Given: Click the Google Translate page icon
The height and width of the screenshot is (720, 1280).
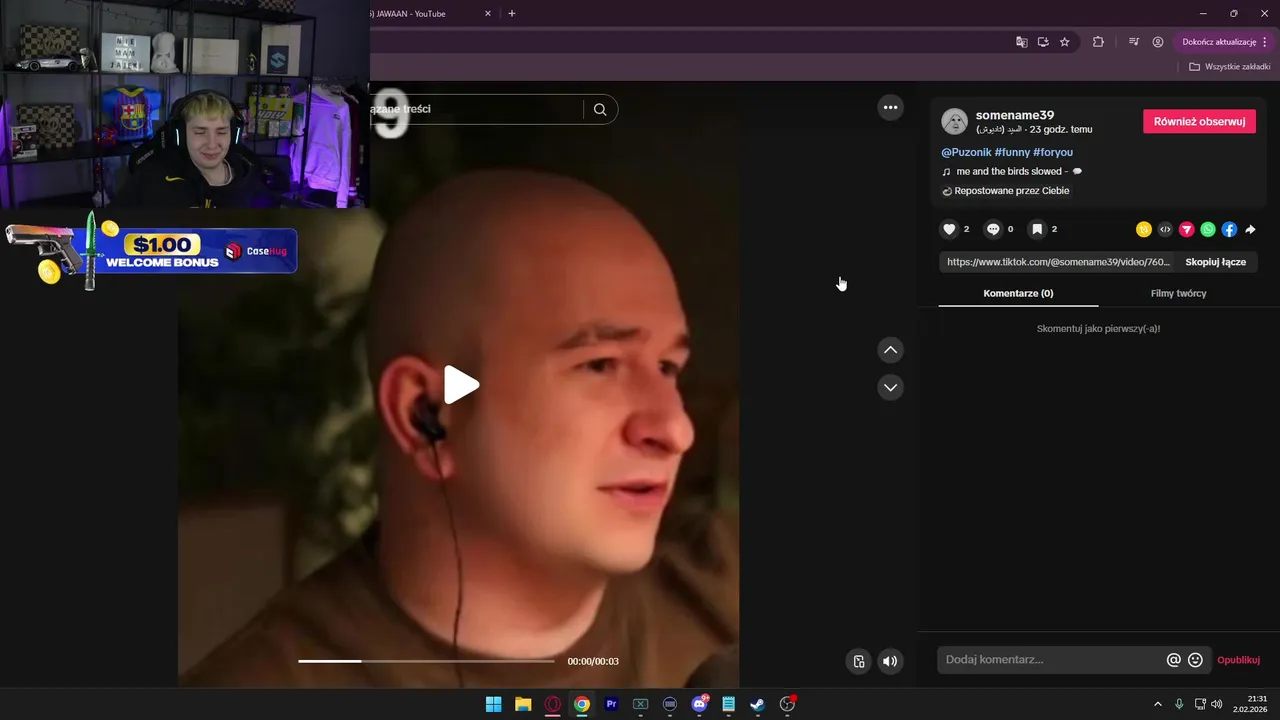Looking at the screenshot, I should (x=1021, y=42).
